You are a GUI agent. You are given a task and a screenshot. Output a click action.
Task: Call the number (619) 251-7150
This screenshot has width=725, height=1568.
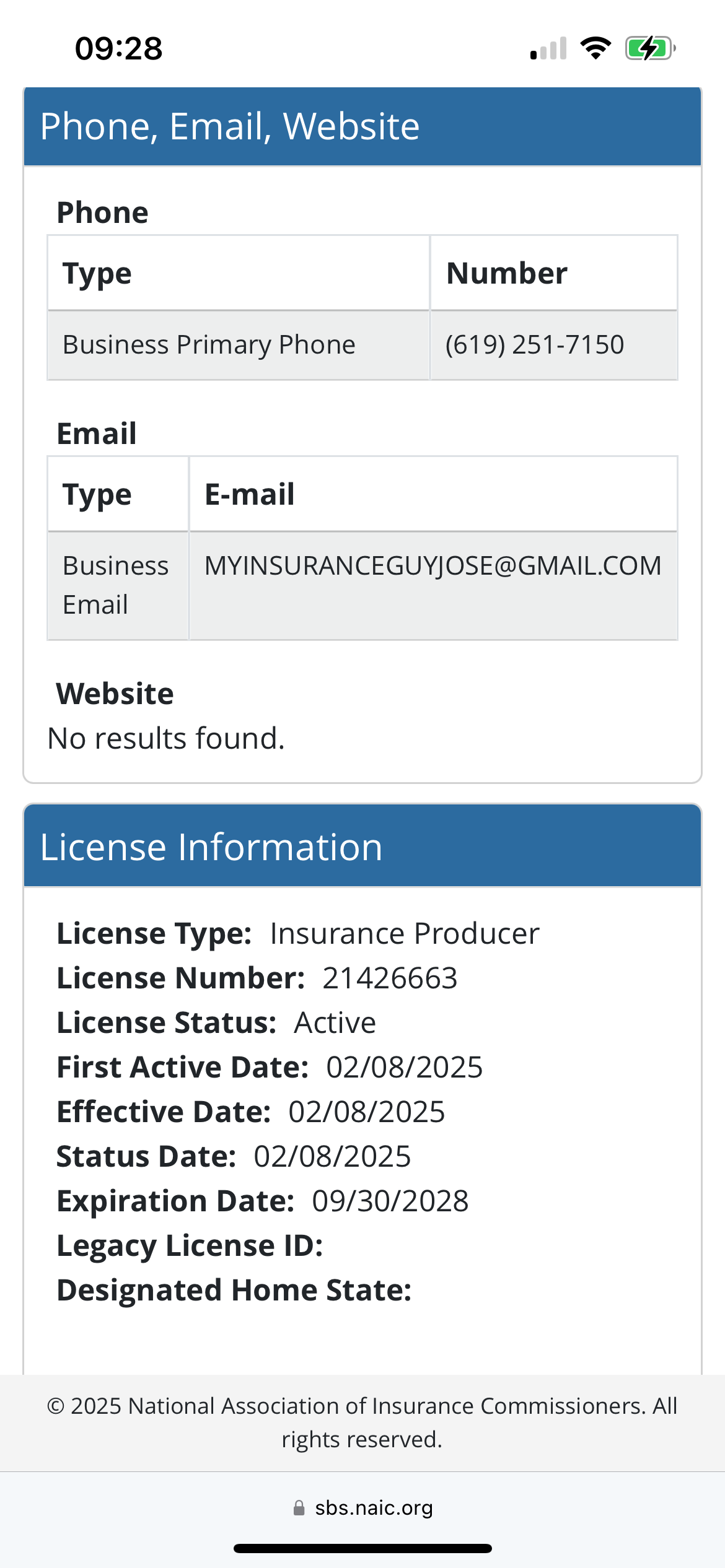[x=534, y=345]
